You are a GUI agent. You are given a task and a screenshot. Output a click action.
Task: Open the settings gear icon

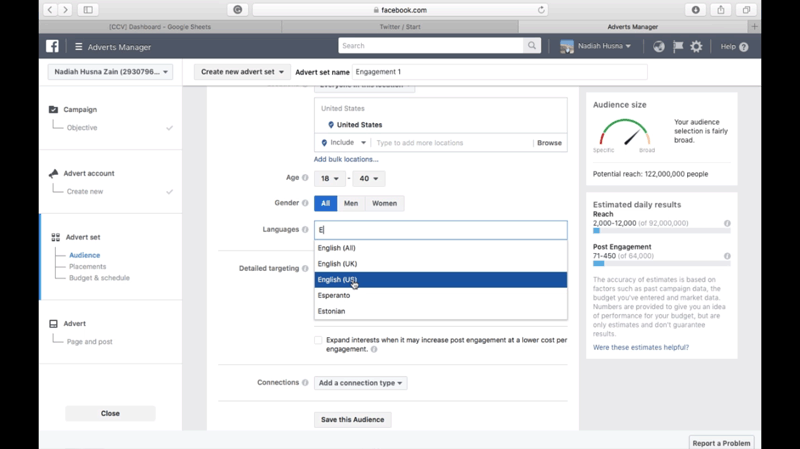pos(697,46)
